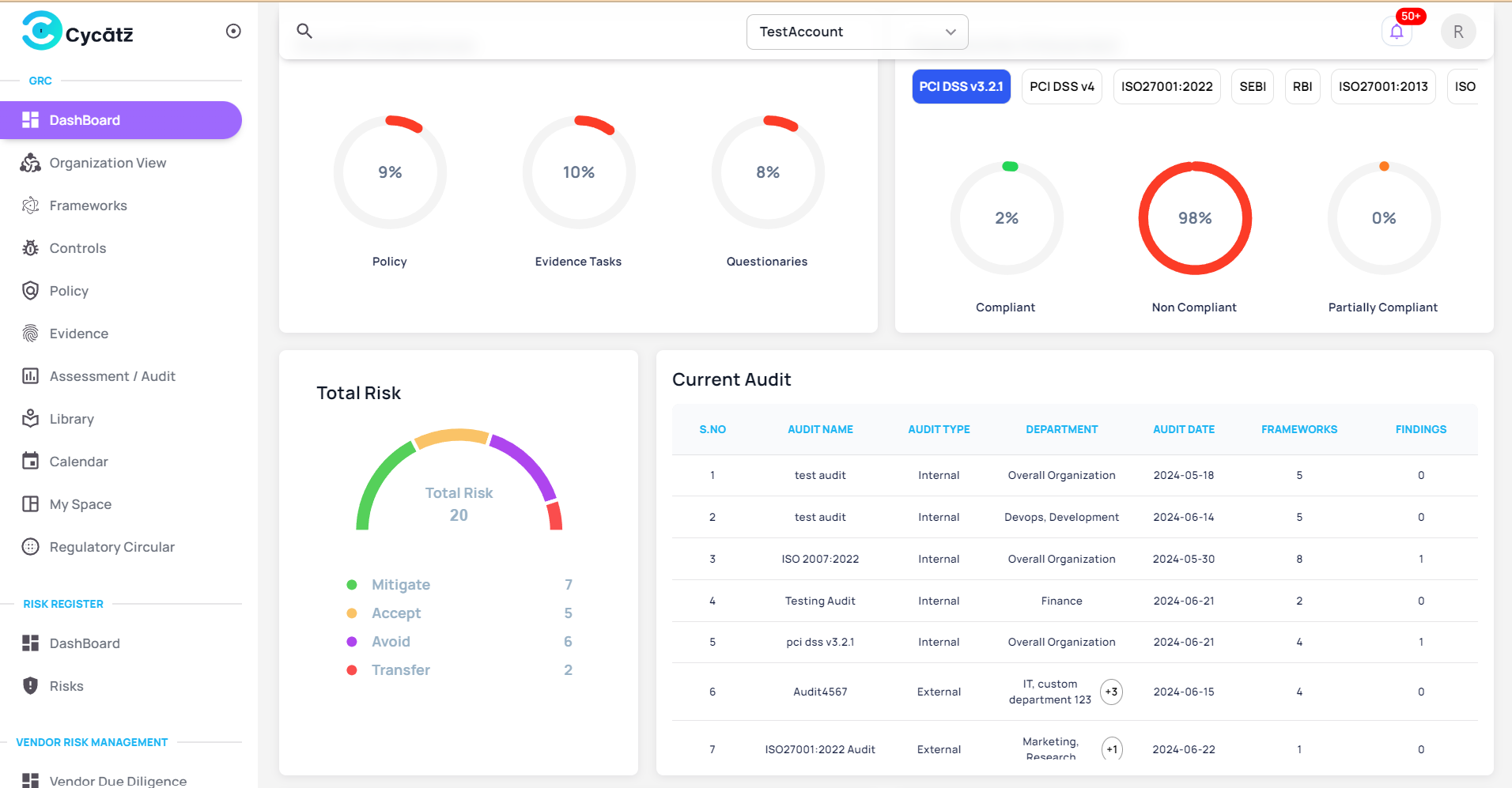Click 'Devops, Development' department cell
The image size is (1512, 788).
[1061, 517]
